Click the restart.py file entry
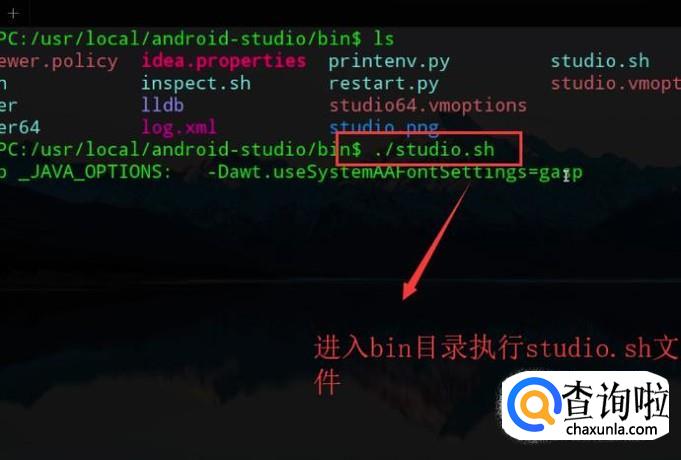Image resolution: width=681 pixels, height=460 pixels. (x=383, y=84)
